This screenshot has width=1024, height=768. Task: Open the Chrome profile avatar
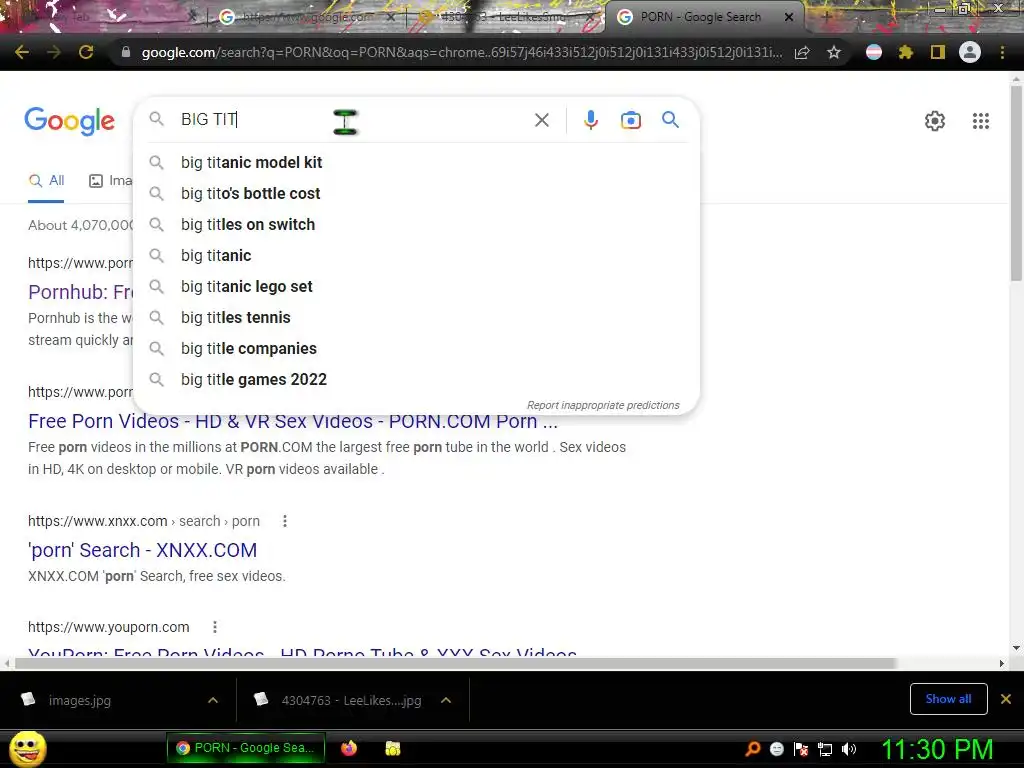(970, 52)
